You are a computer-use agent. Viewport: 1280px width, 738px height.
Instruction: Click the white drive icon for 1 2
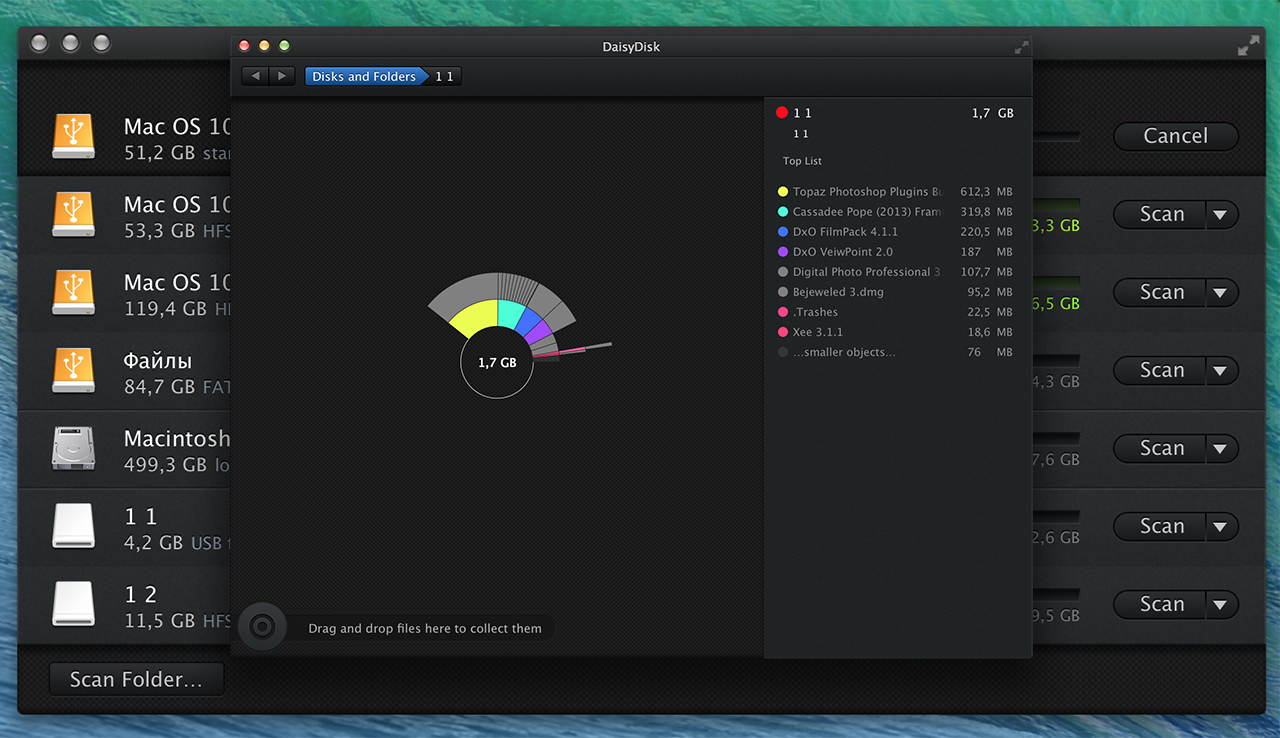(73, 604)
